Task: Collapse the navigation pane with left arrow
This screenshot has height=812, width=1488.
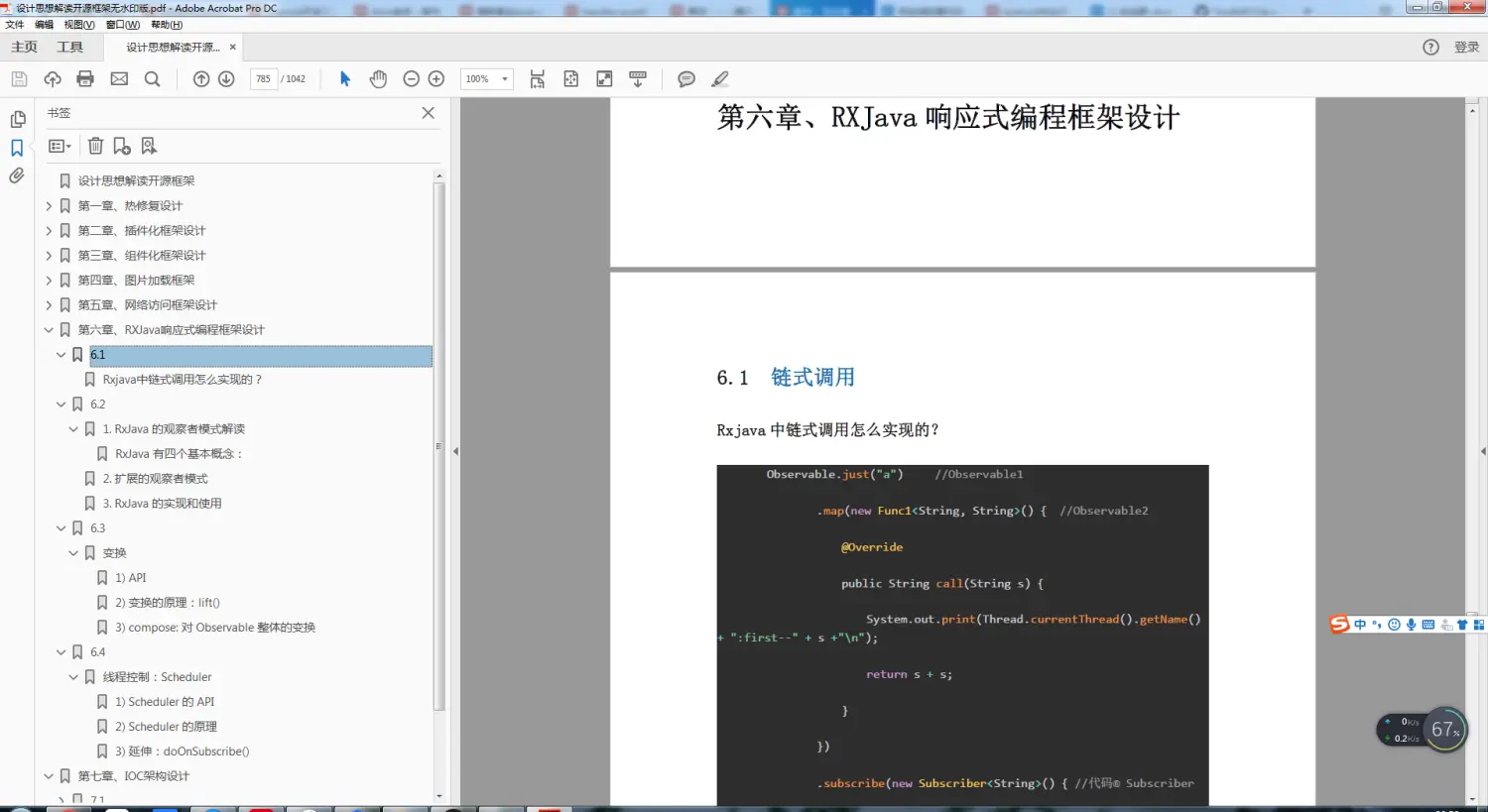Action: 455,451
